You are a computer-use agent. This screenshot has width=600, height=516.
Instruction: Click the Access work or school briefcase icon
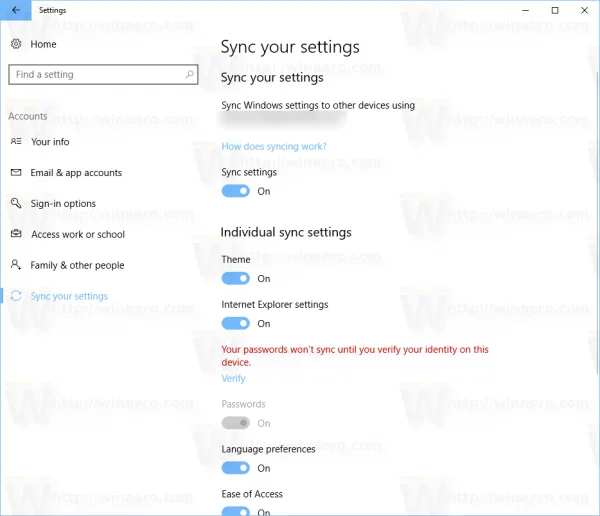point(16,234)
